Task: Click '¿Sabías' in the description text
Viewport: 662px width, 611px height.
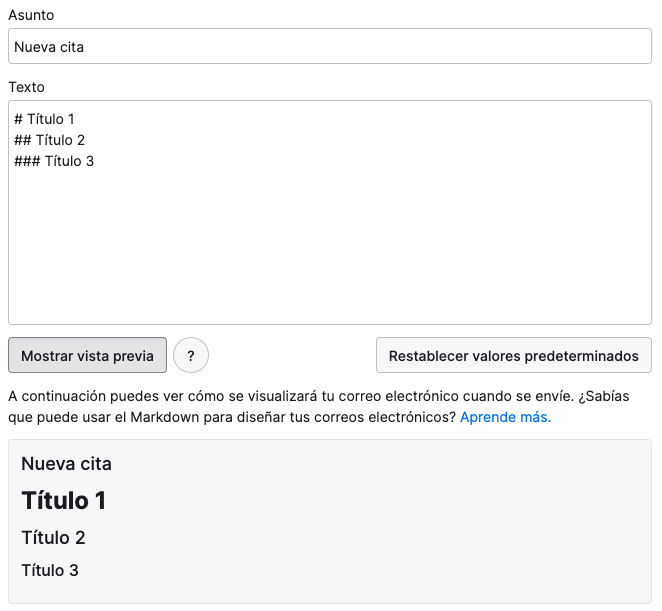Action: 604,396
